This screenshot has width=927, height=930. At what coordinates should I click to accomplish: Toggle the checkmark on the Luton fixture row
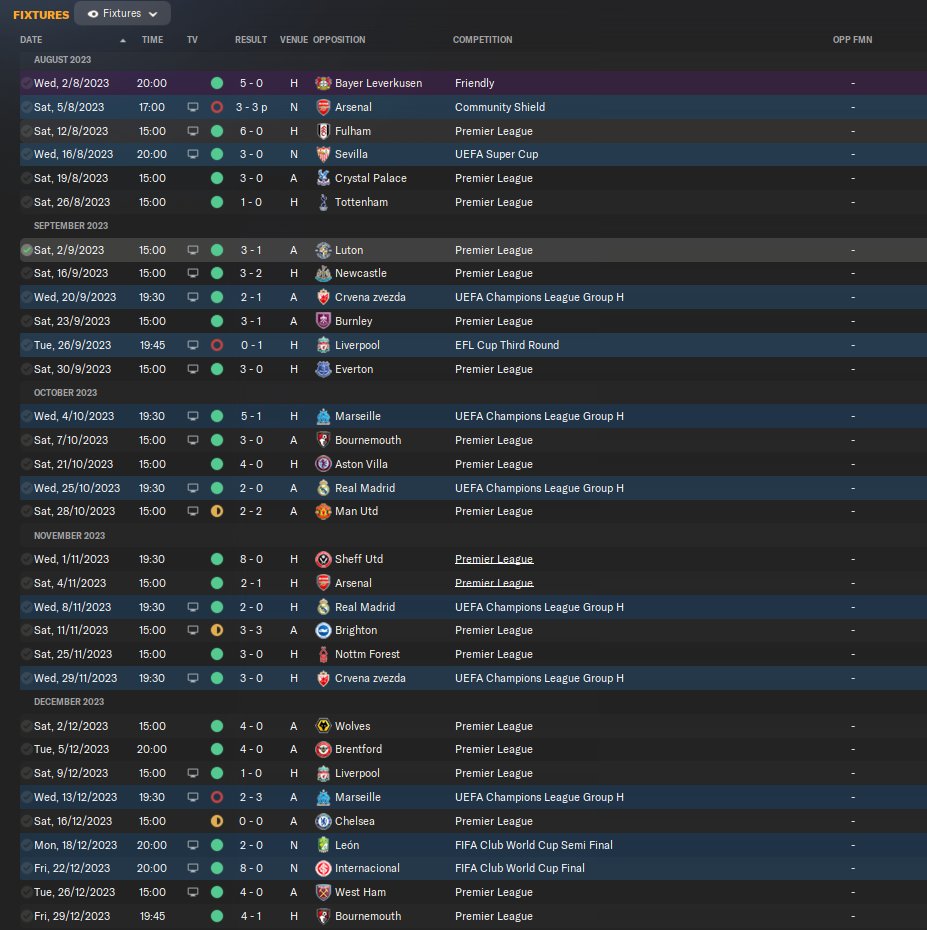click(26, 250)
